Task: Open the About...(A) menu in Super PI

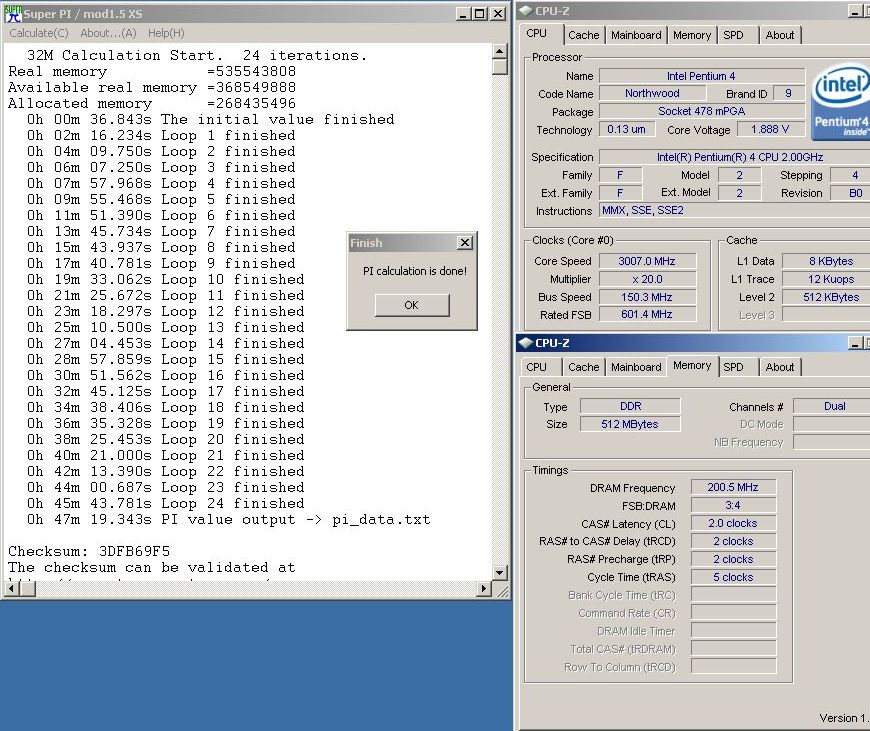Action: coord(108,33)
